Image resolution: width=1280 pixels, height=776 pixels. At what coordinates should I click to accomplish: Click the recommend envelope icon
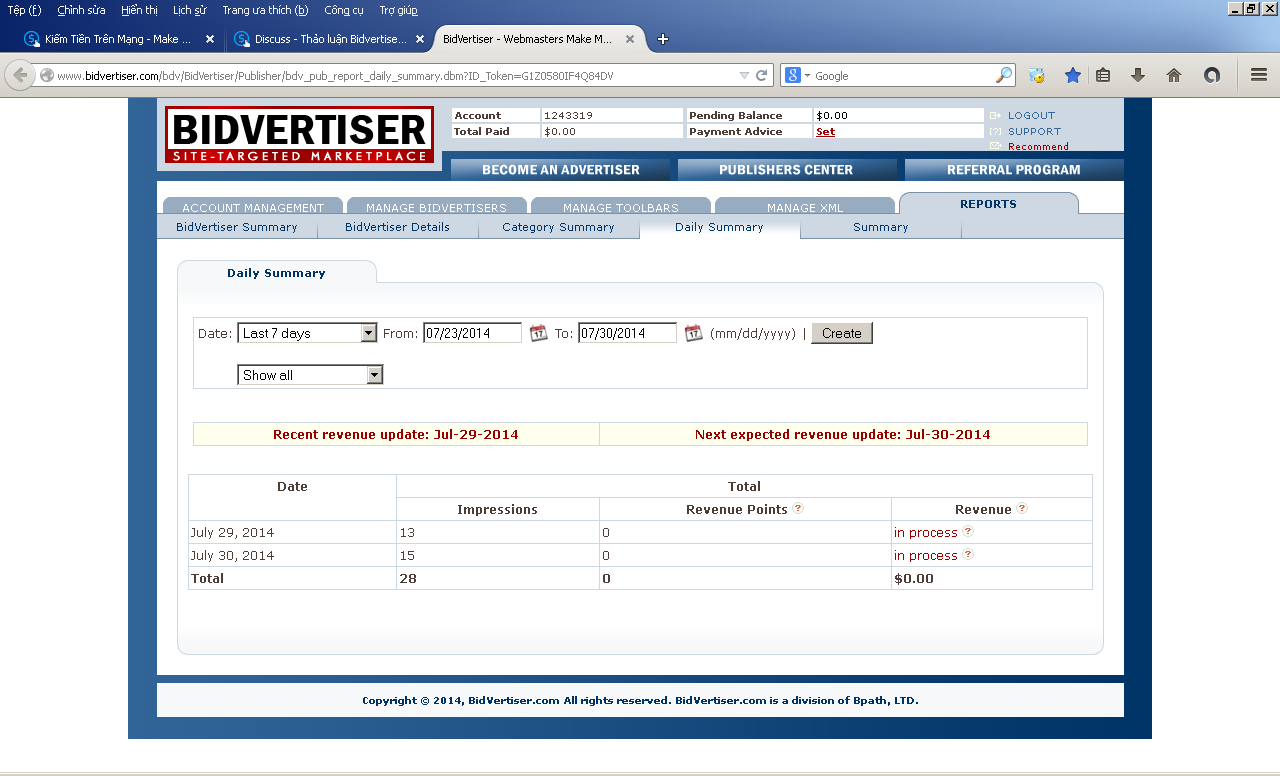pyautogui.click(x=995, y=146)
